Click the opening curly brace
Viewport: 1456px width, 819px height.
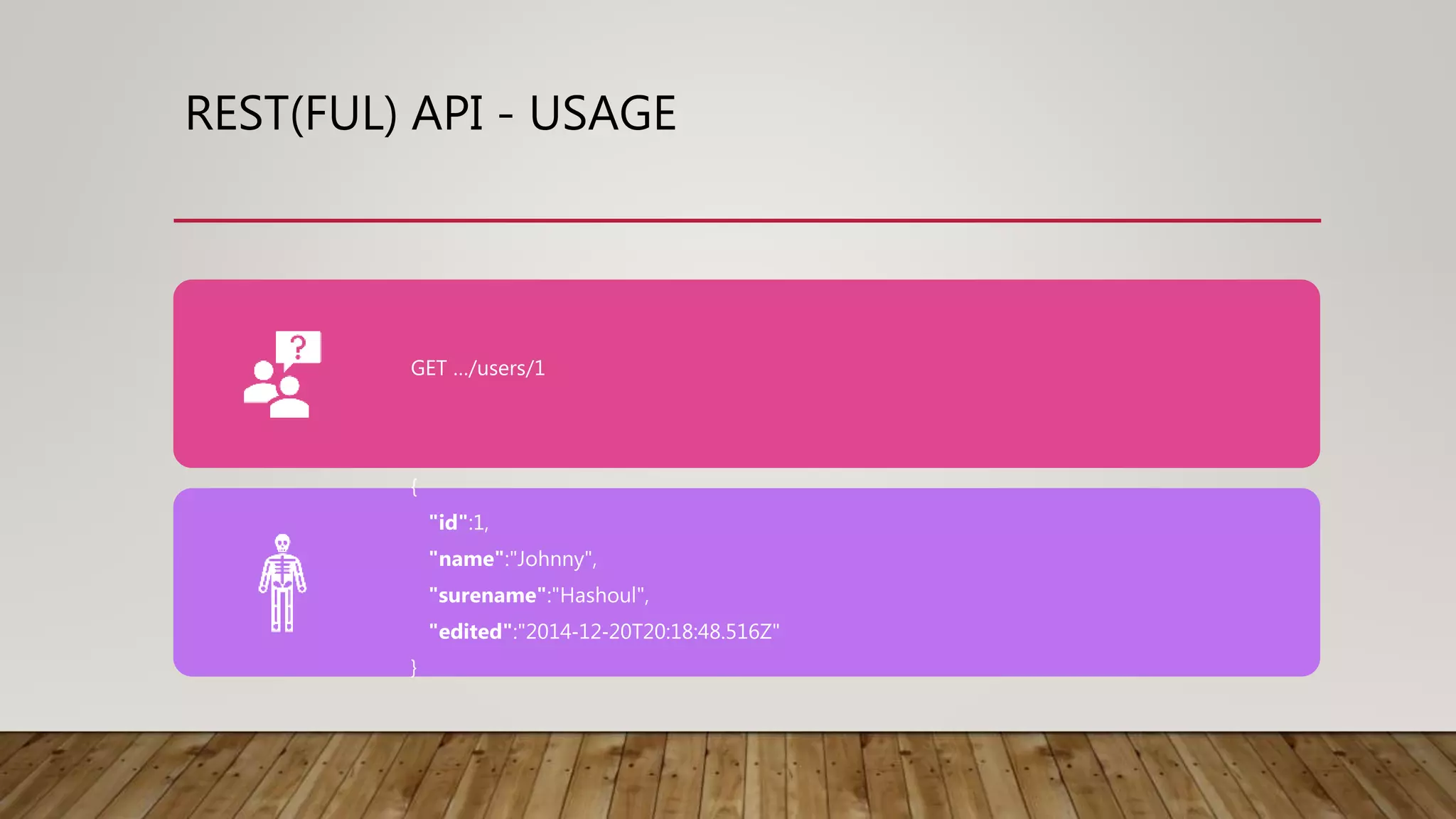tap(414, 487)
